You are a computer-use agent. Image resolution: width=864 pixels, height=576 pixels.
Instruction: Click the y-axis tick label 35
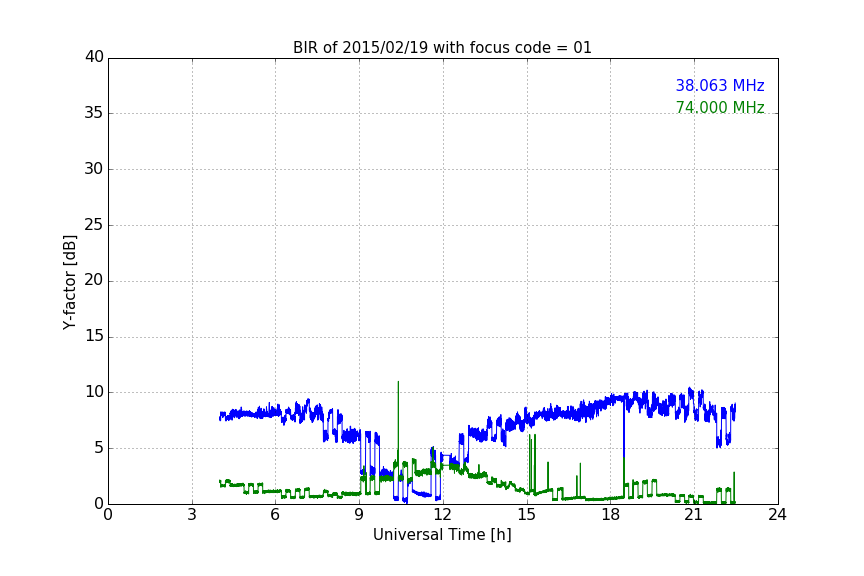click(94, 113)
